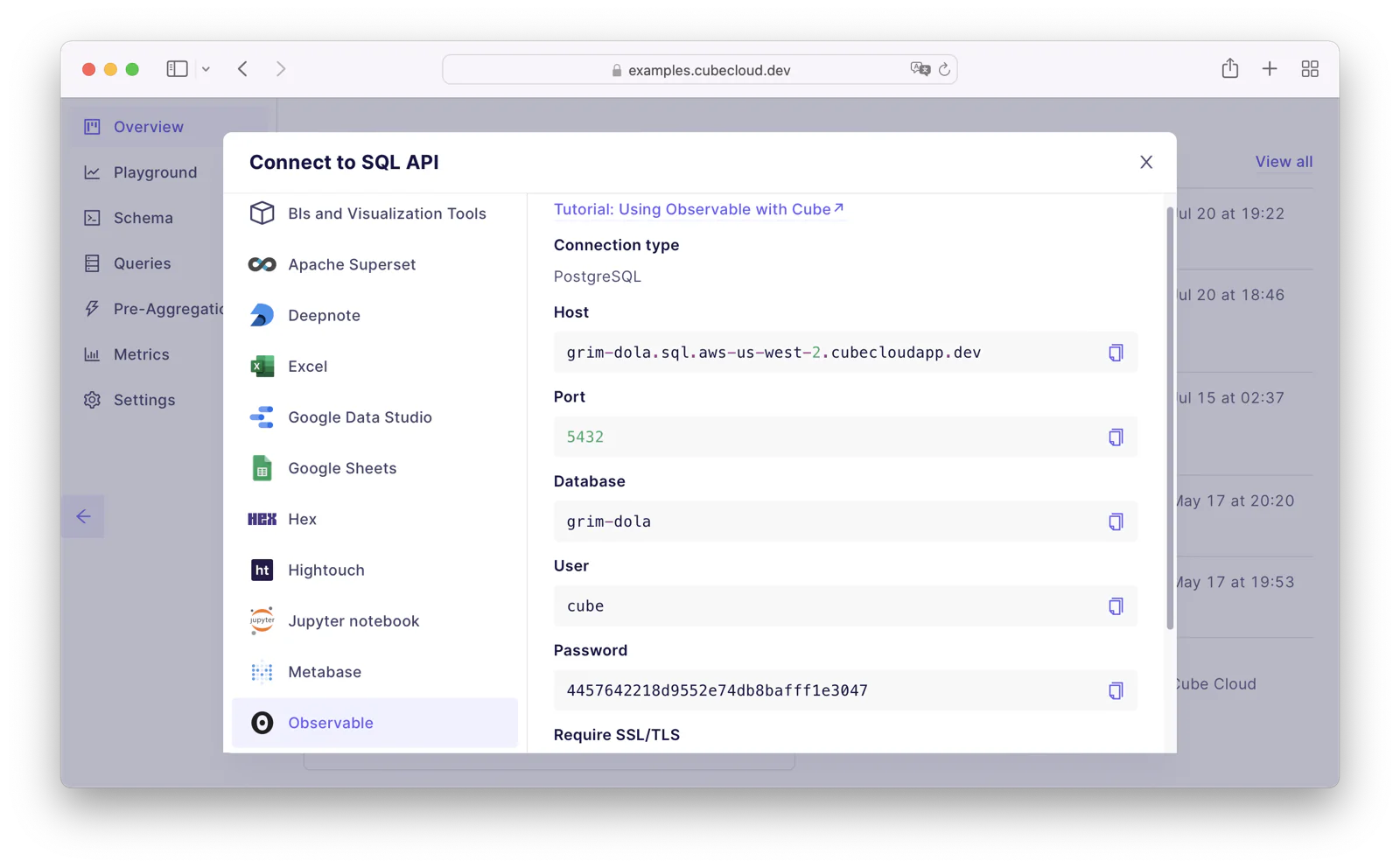The width and height of the screenshot is (1400, 868).
Task: Close the Connect to SQL API dialog
Action: point(1146,162)
